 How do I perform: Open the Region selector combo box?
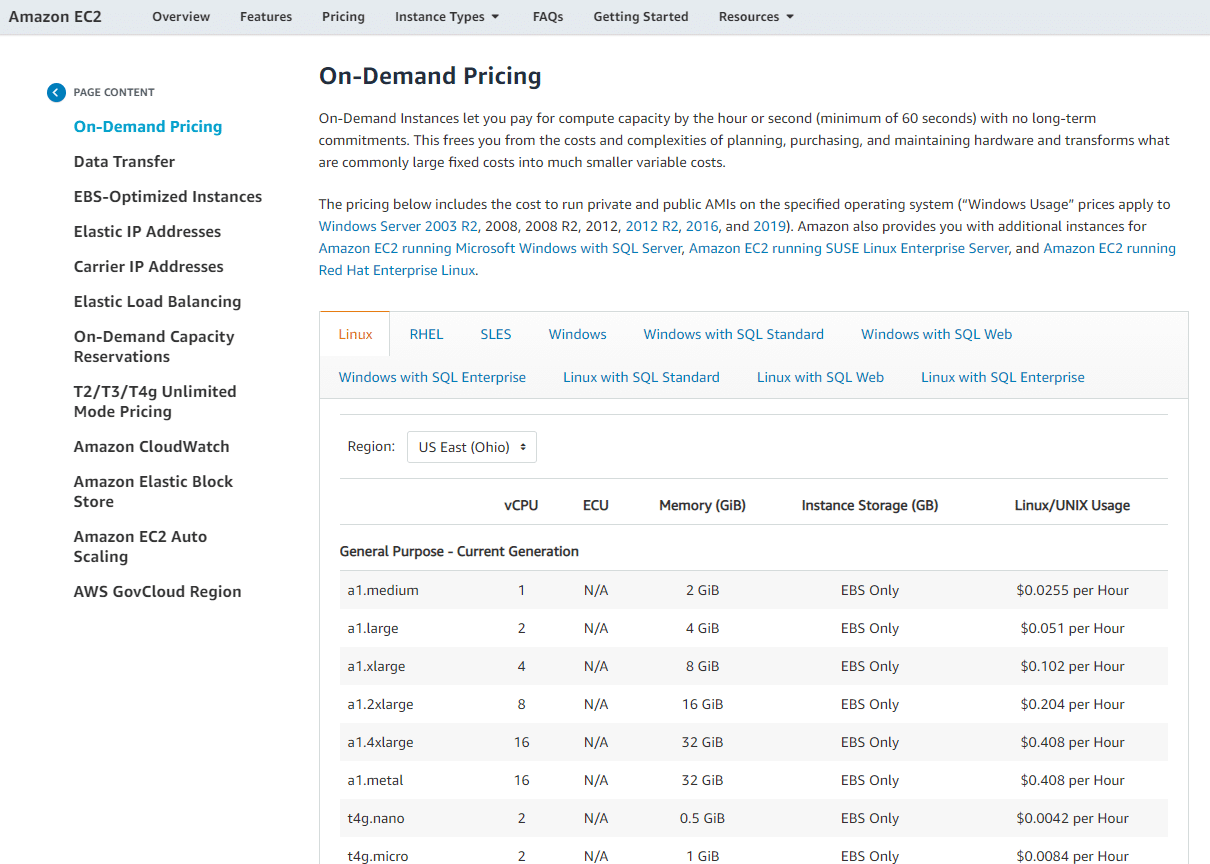click(471, 447)
